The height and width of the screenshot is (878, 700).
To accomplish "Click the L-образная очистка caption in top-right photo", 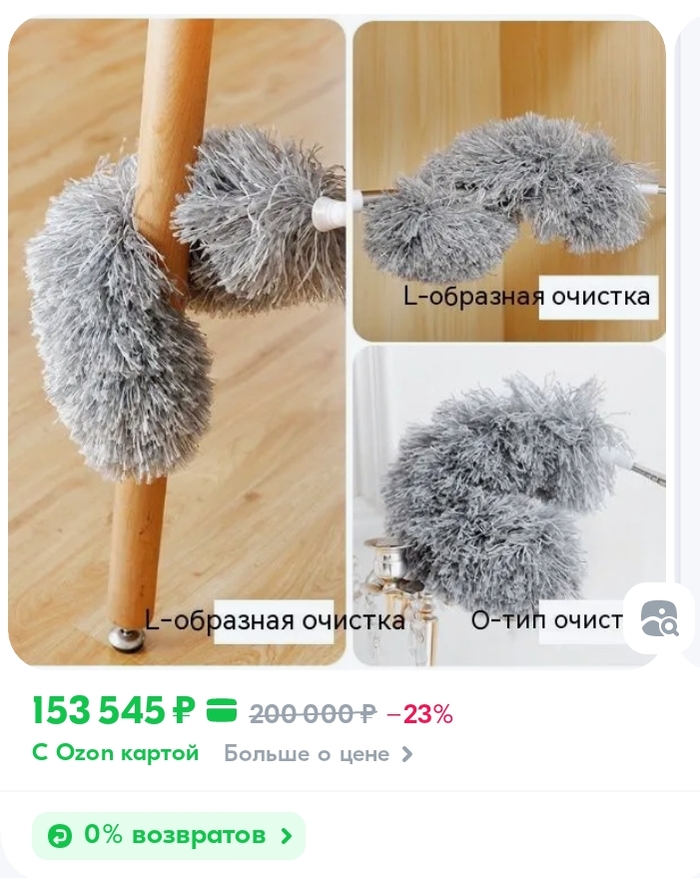I will [x=527, y=296].
